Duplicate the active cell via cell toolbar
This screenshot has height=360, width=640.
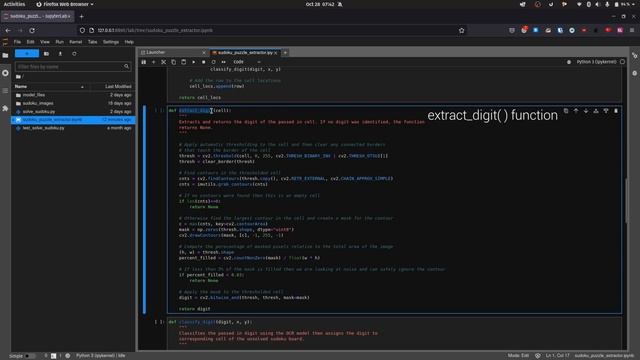click(566, 111)
